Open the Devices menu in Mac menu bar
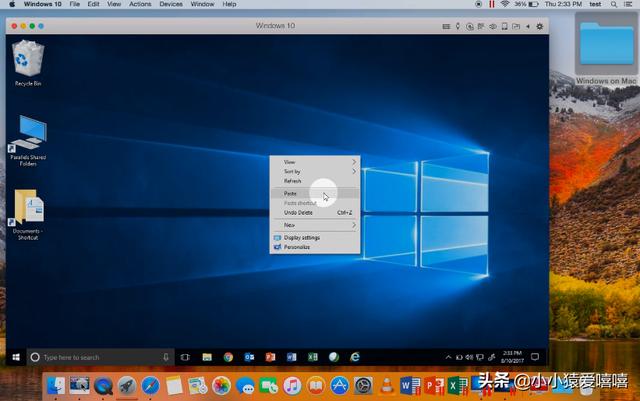 pyautogui.click(x=171, y=4)
